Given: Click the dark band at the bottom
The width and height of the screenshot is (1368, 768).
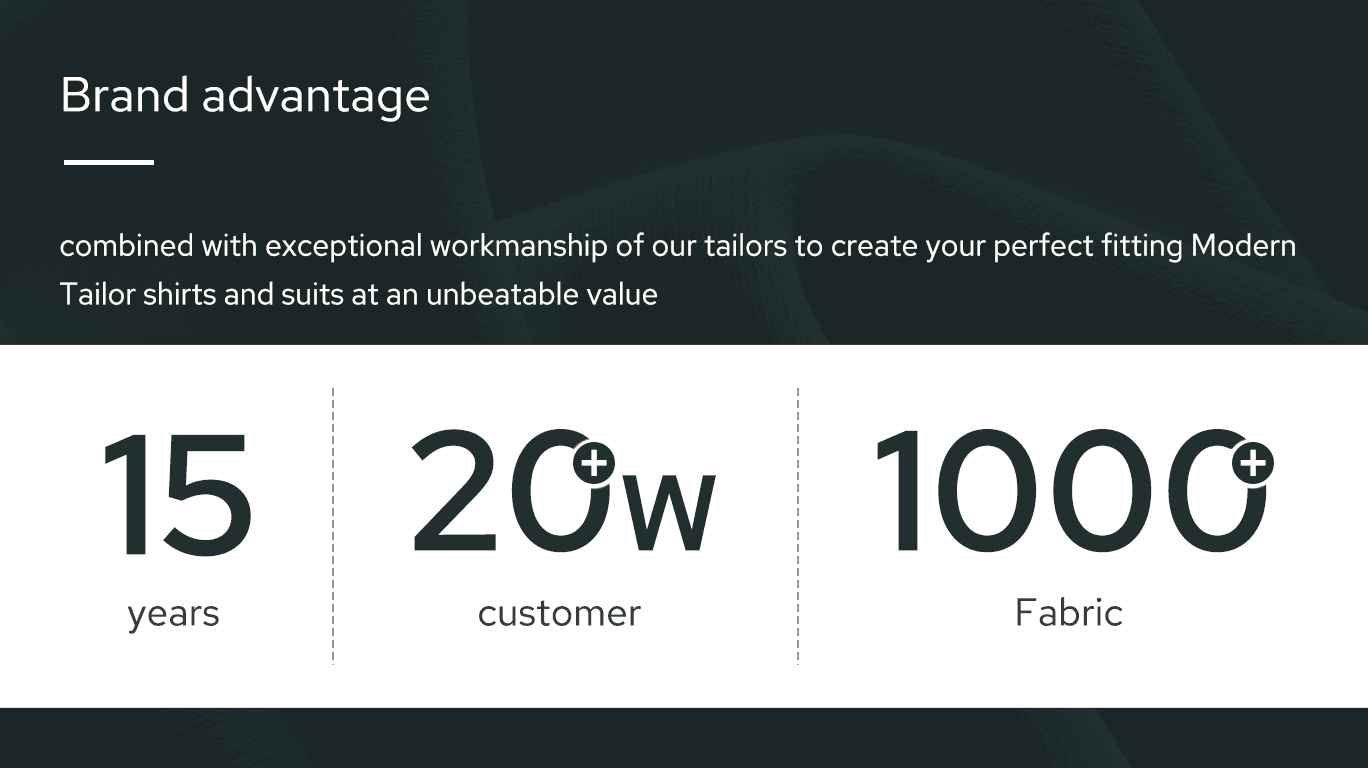Looking at the screenshot, I should tap(684, 738).
